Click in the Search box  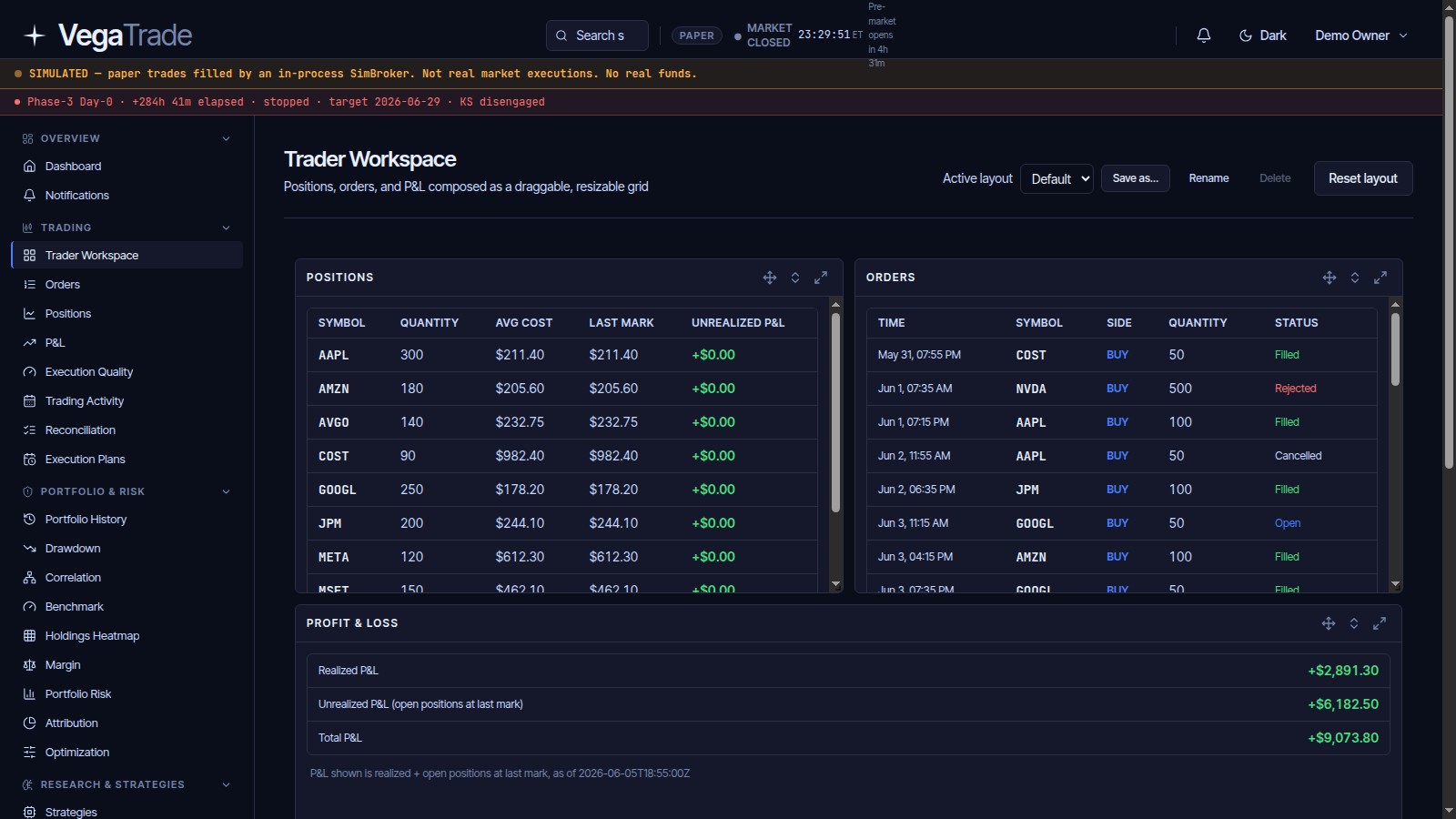pyautogui.click(x=597, y=35)
